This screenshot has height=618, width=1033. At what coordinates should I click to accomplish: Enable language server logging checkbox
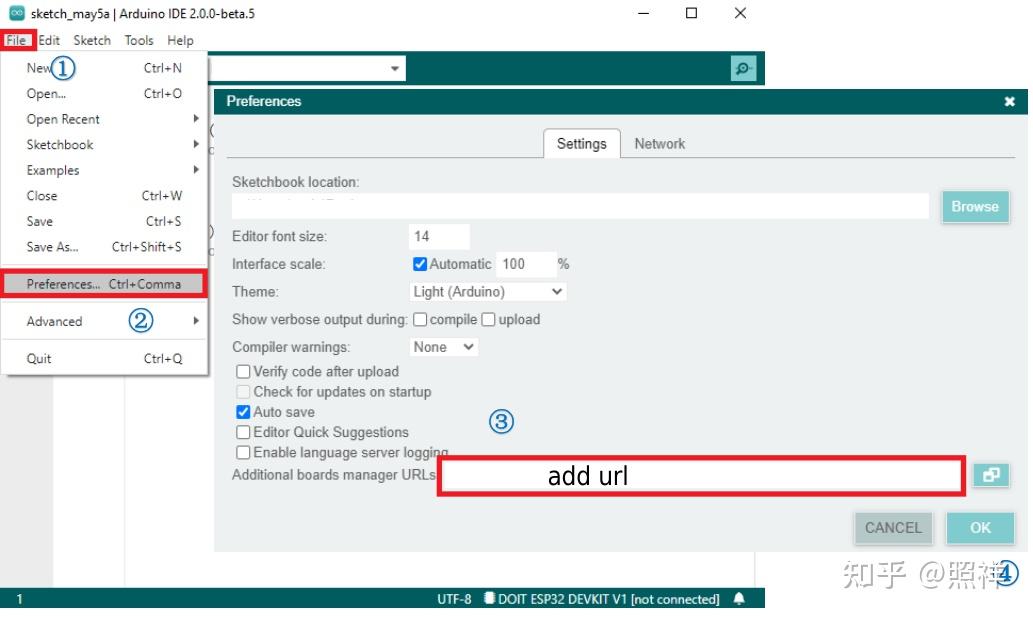click(x=243, y=453)
